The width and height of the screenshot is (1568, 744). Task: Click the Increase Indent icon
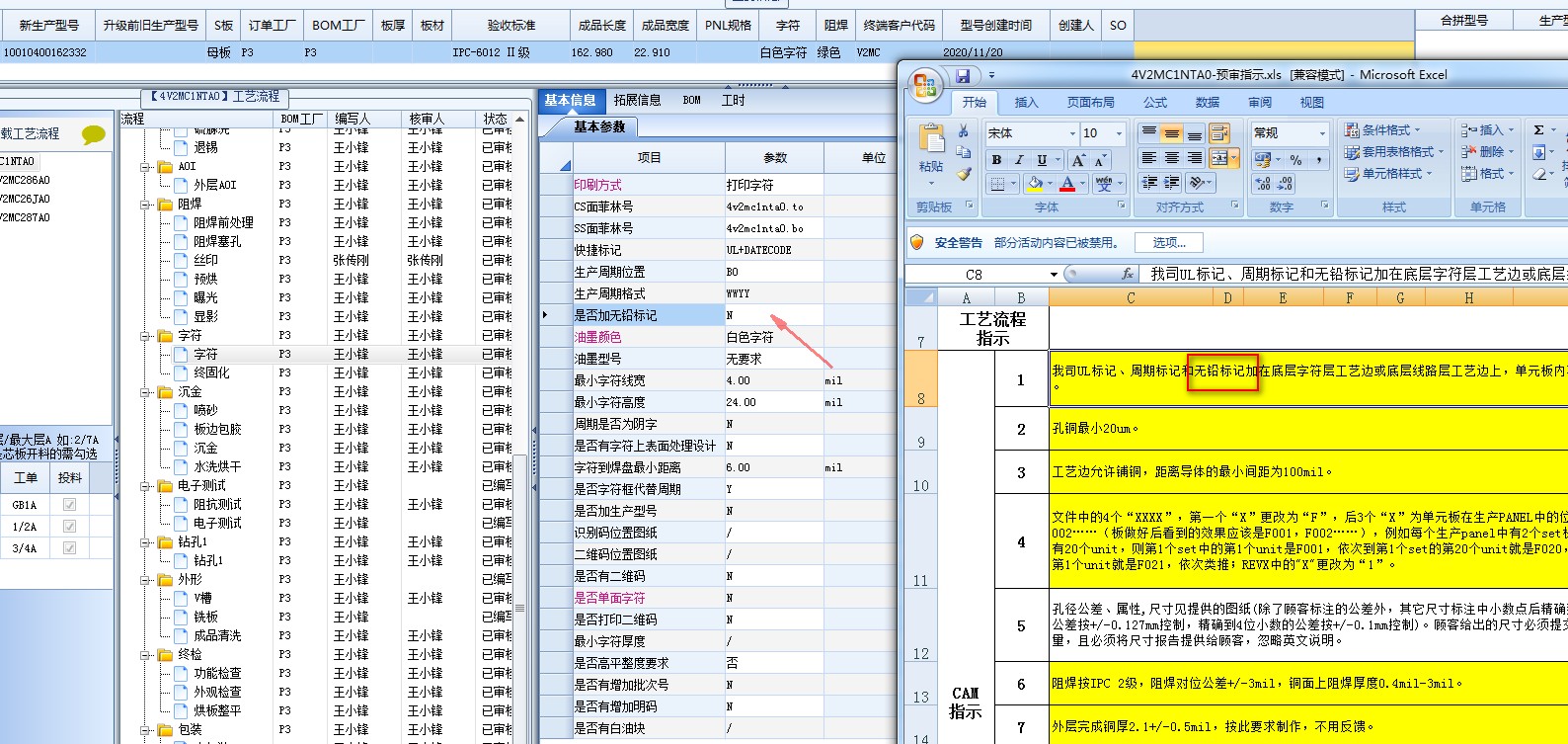(1171, 183)
